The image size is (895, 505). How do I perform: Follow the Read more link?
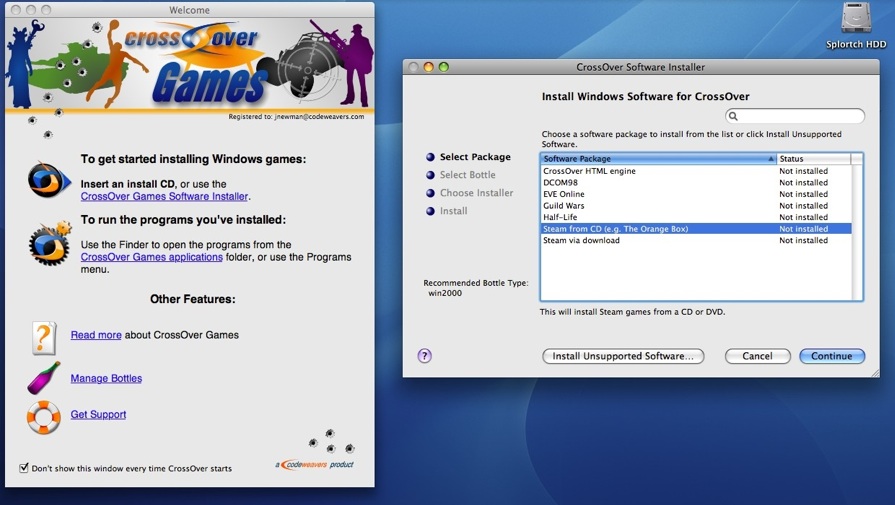[x=96, y=335]
